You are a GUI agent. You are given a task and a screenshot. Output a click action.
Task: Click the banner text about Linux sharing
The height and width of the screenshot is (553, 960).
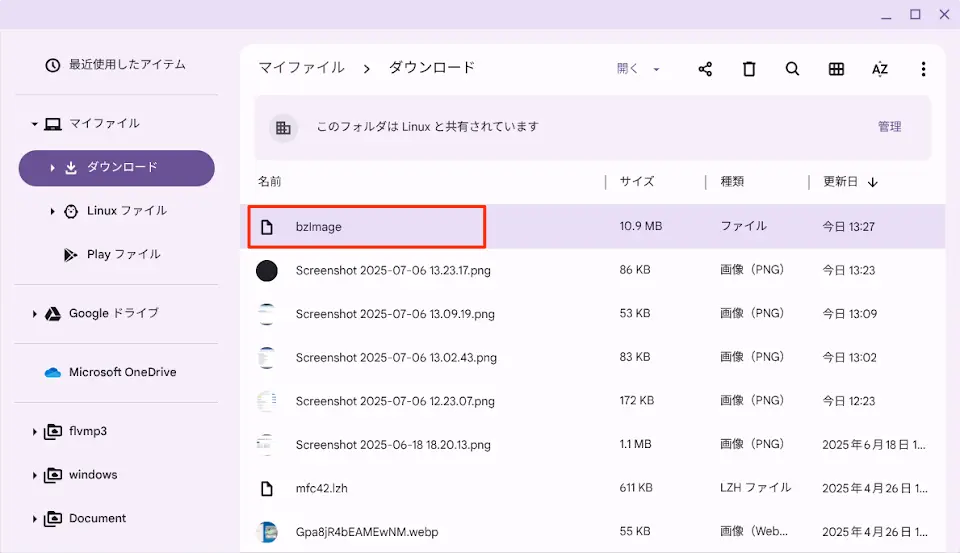coord(427,127)
